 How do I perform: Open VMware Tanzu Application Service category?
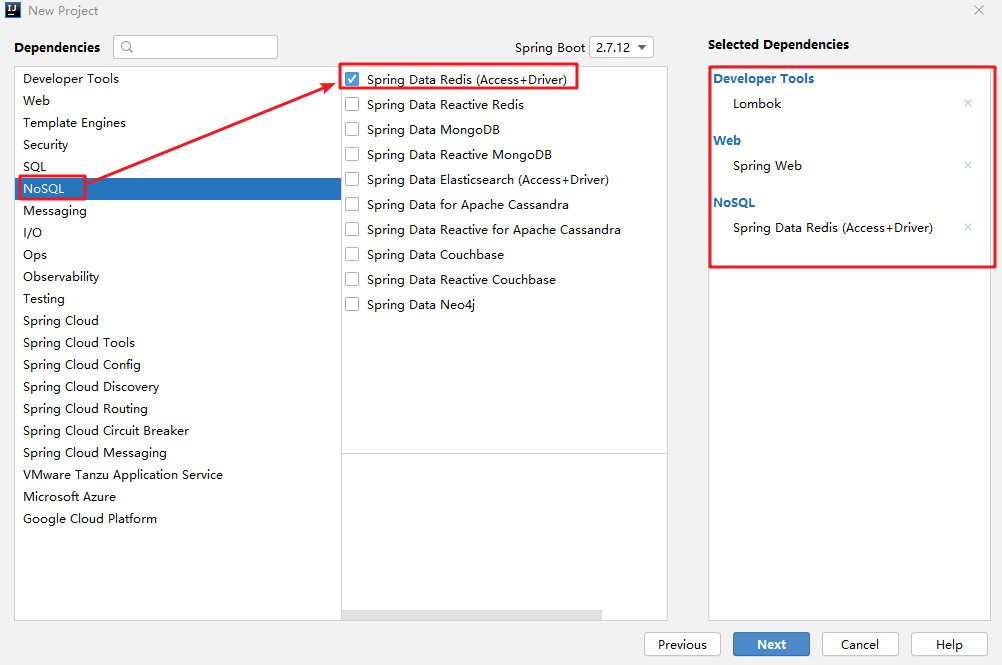(x=178, y=475)
